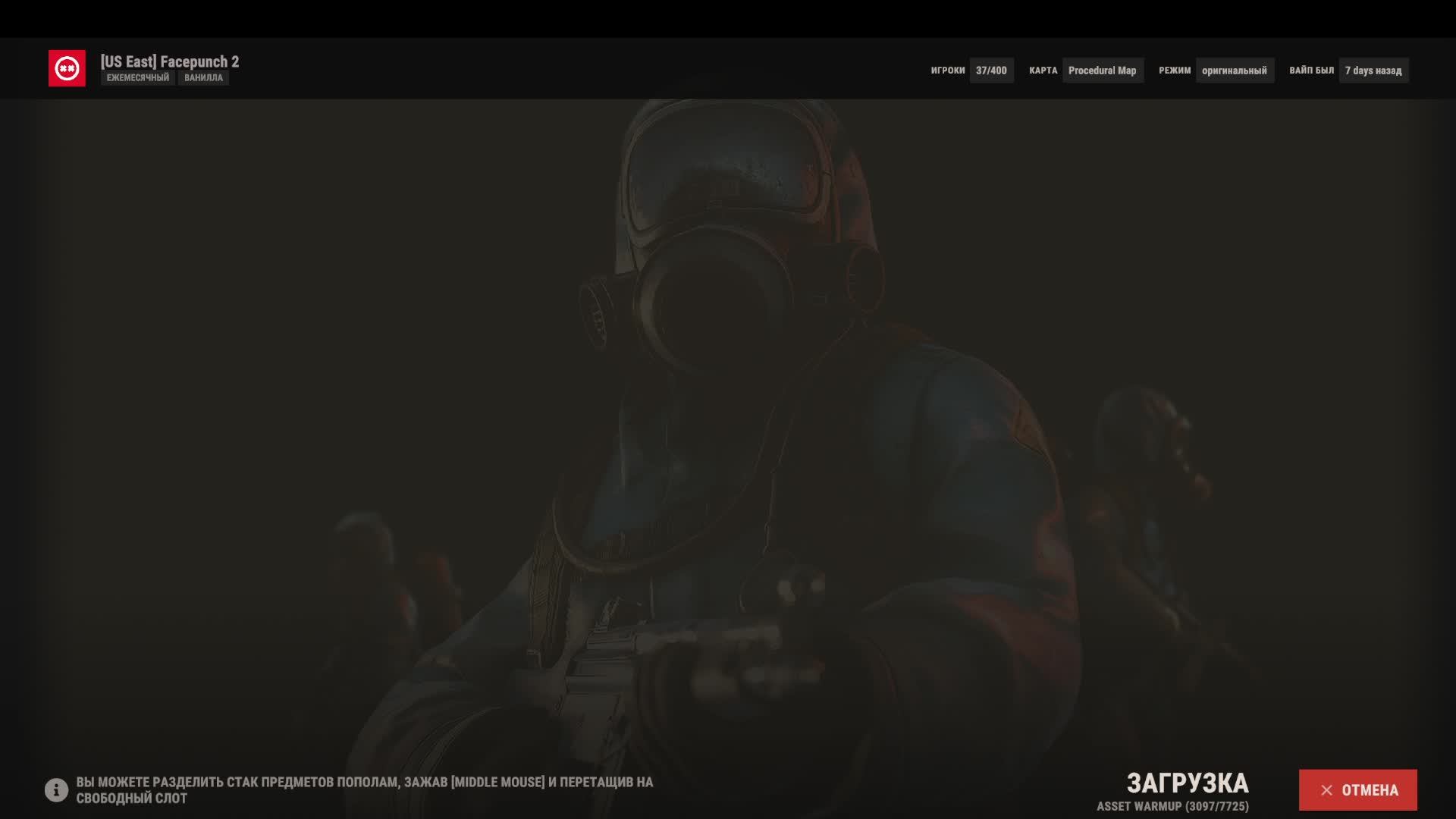Click the red Facepunch server logo
Screen dimensions: 1456x819
(67, 68)
